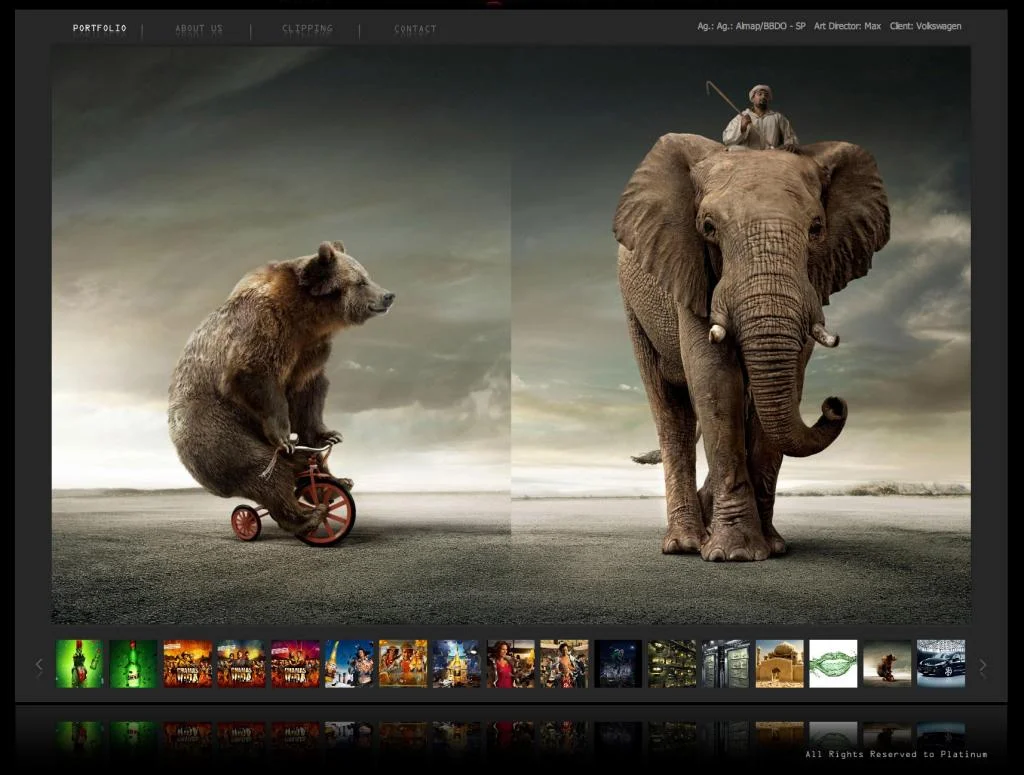Choose the golden palace dome thumbnail
The width and height of the screenshot is (1024, 775).
point(779,663)
